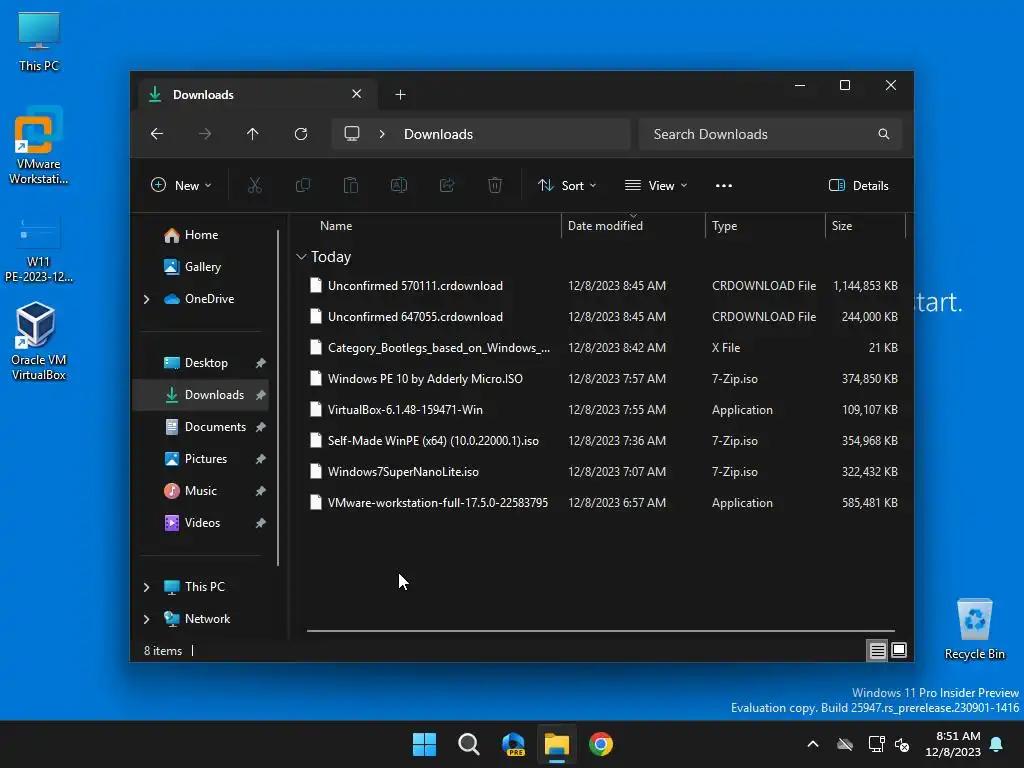
Task: Open notification bell in taskbar
Action: [x=997, y=744]
